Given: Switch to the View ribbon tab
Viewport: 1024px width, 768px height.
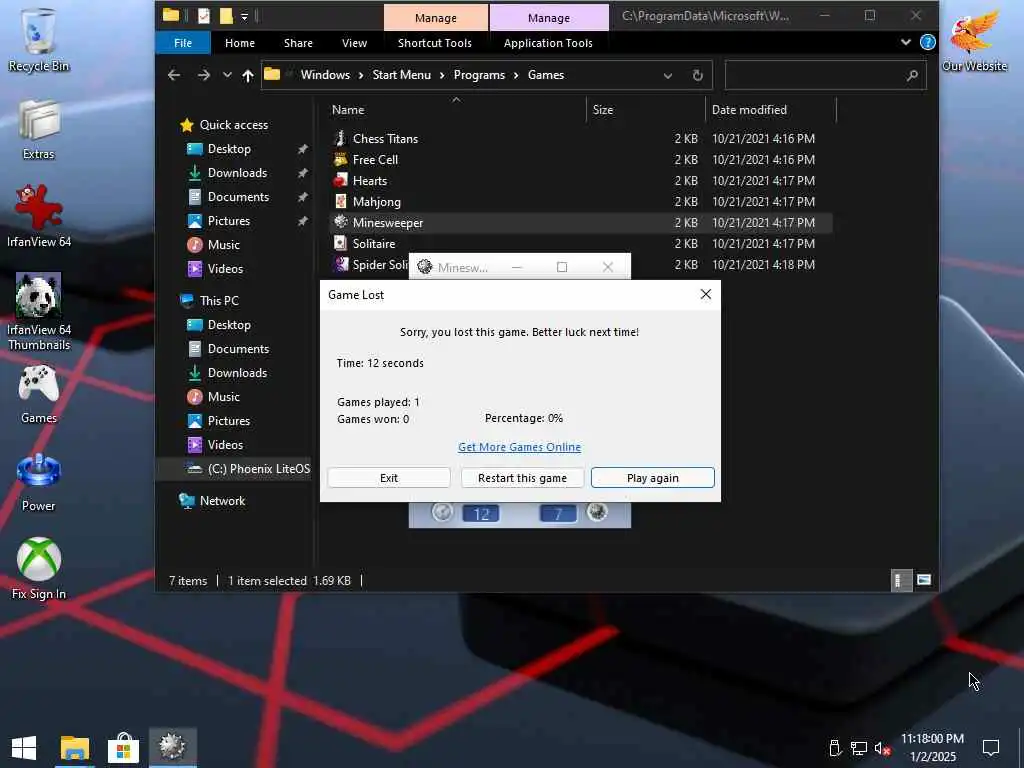Looking at the screenshot, I should point(354,43).
